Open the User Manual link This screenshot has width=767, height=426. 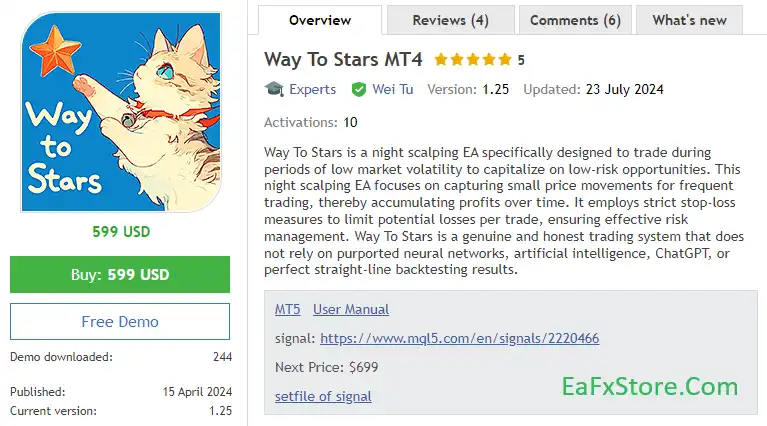click(x=350, y=310)
